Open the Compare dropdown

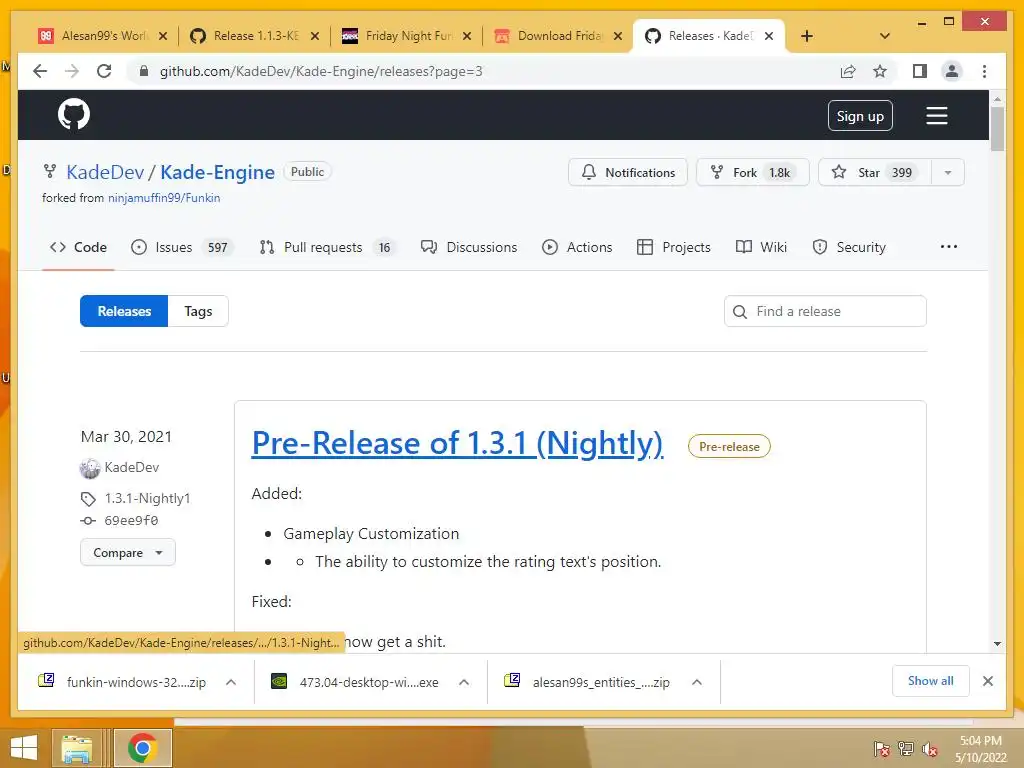128,552
